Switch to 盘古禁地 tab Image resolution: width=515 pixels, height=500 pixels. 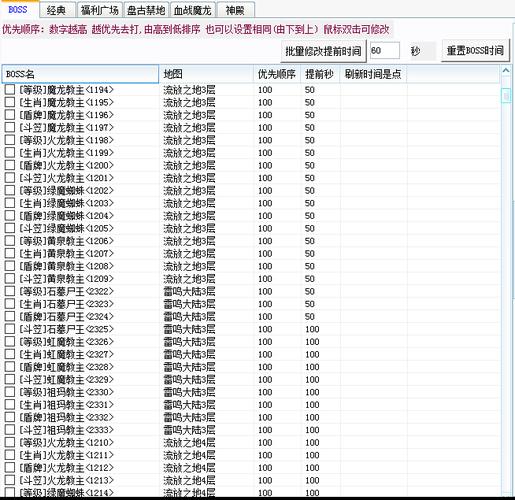[x=146, y=10]
